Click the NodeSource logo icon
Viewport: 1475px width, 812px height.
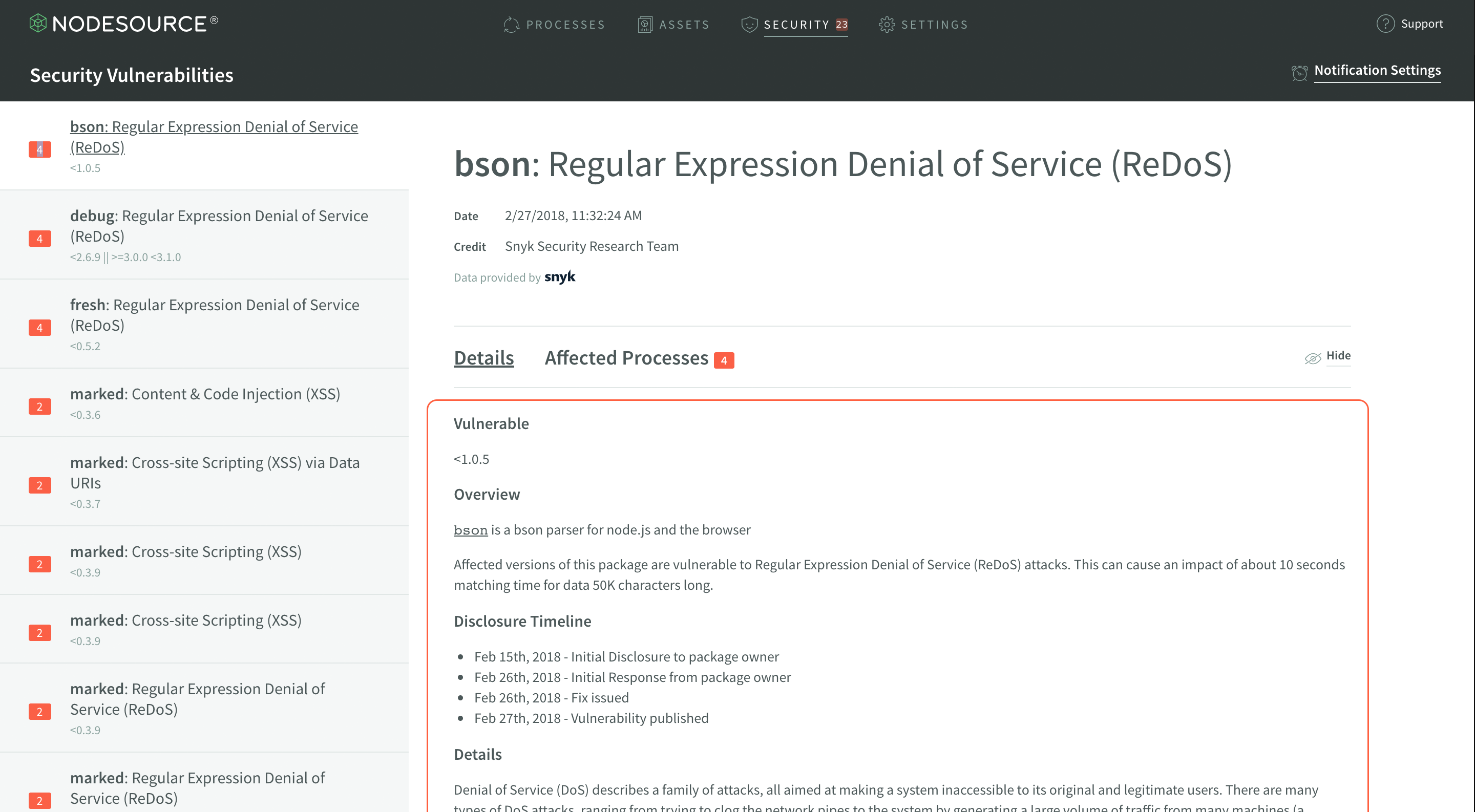(38, 24)
